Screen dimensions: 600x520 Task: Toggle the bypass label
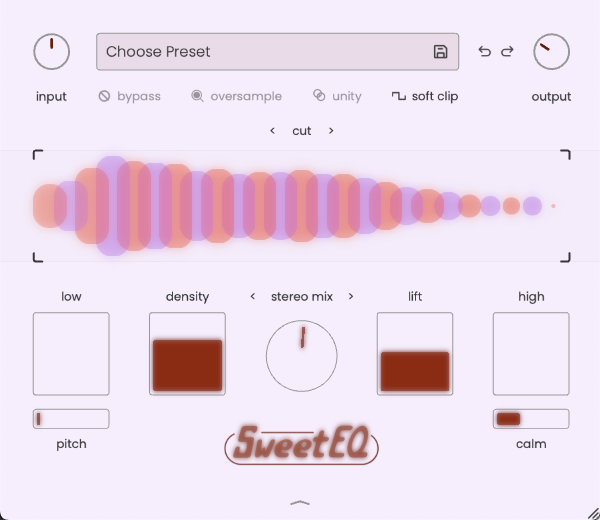(139, 96)
